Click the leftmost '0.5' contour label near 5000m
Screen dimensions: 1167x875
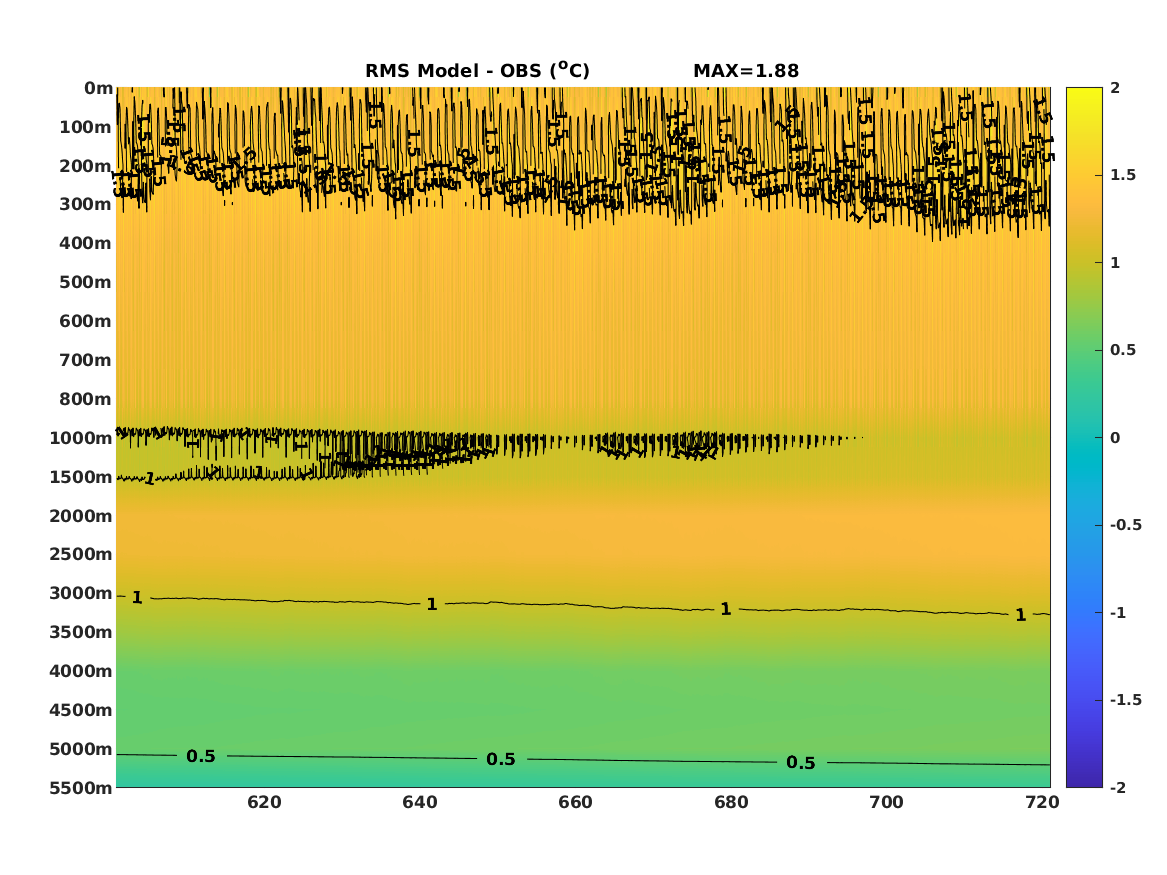pyautogui.click(x=201, y=756)
